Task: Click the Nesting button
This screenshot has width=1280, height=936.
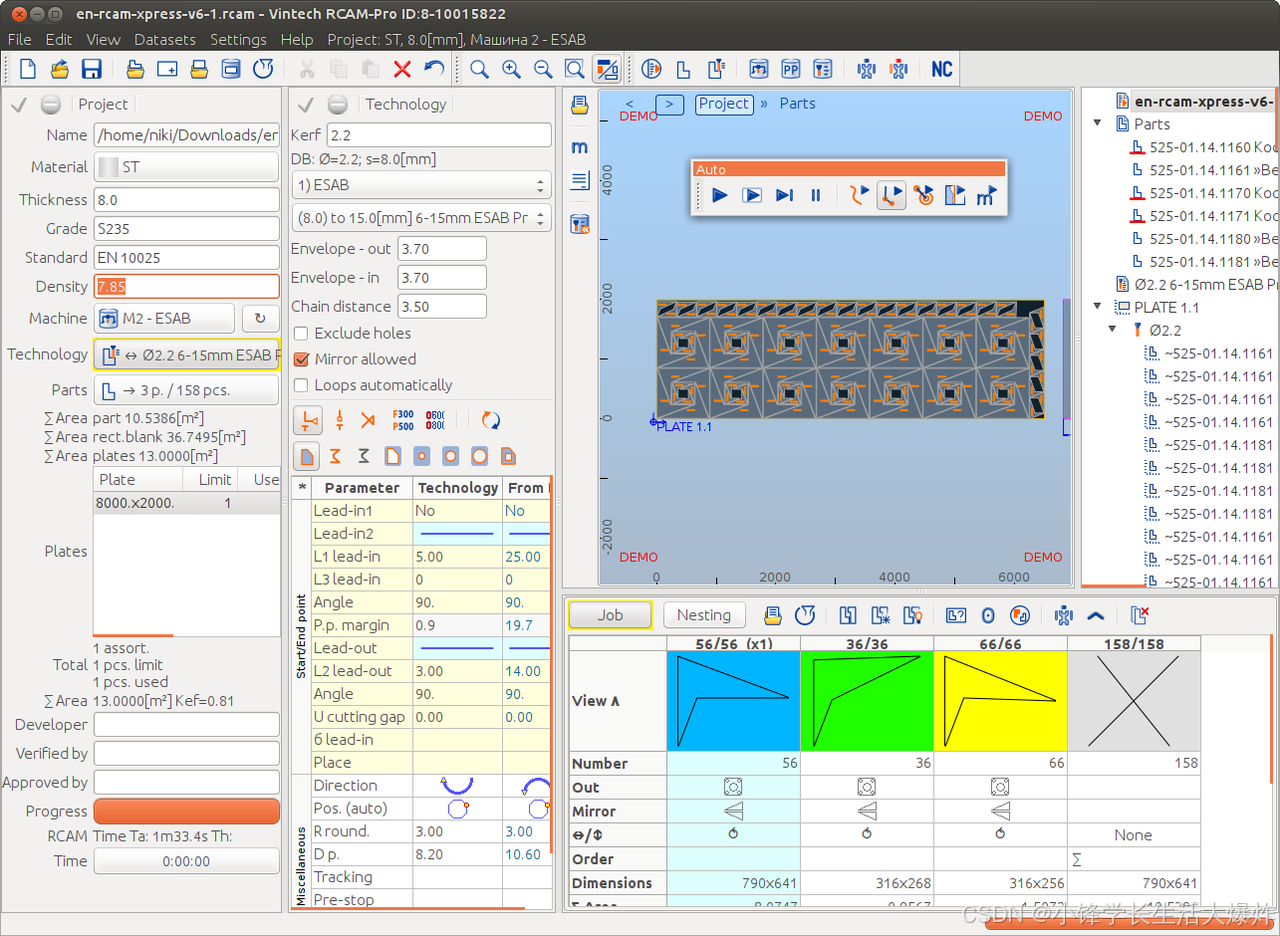Action: (703, 615)
